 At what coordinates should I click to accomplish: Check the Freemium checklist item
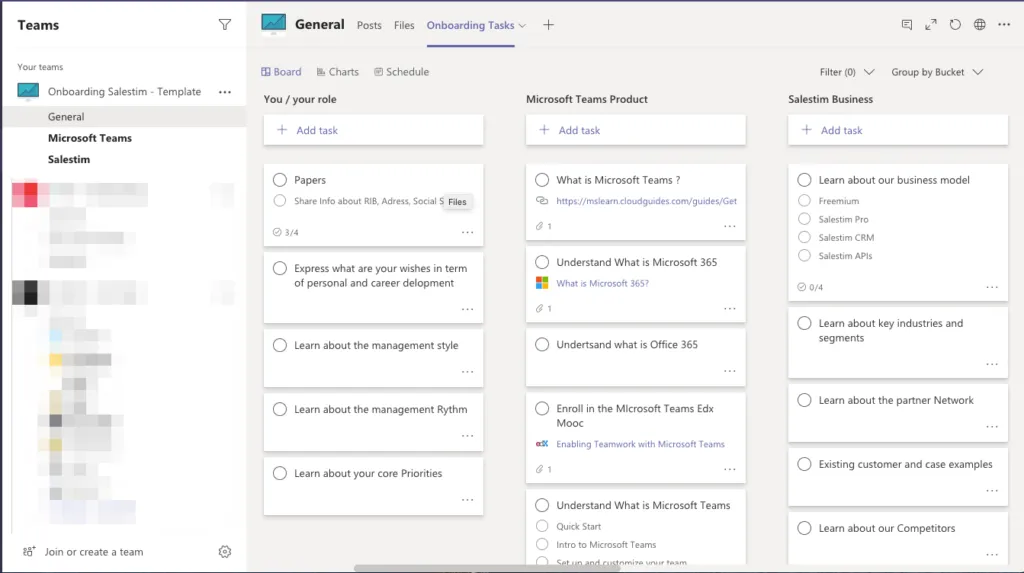805,201
